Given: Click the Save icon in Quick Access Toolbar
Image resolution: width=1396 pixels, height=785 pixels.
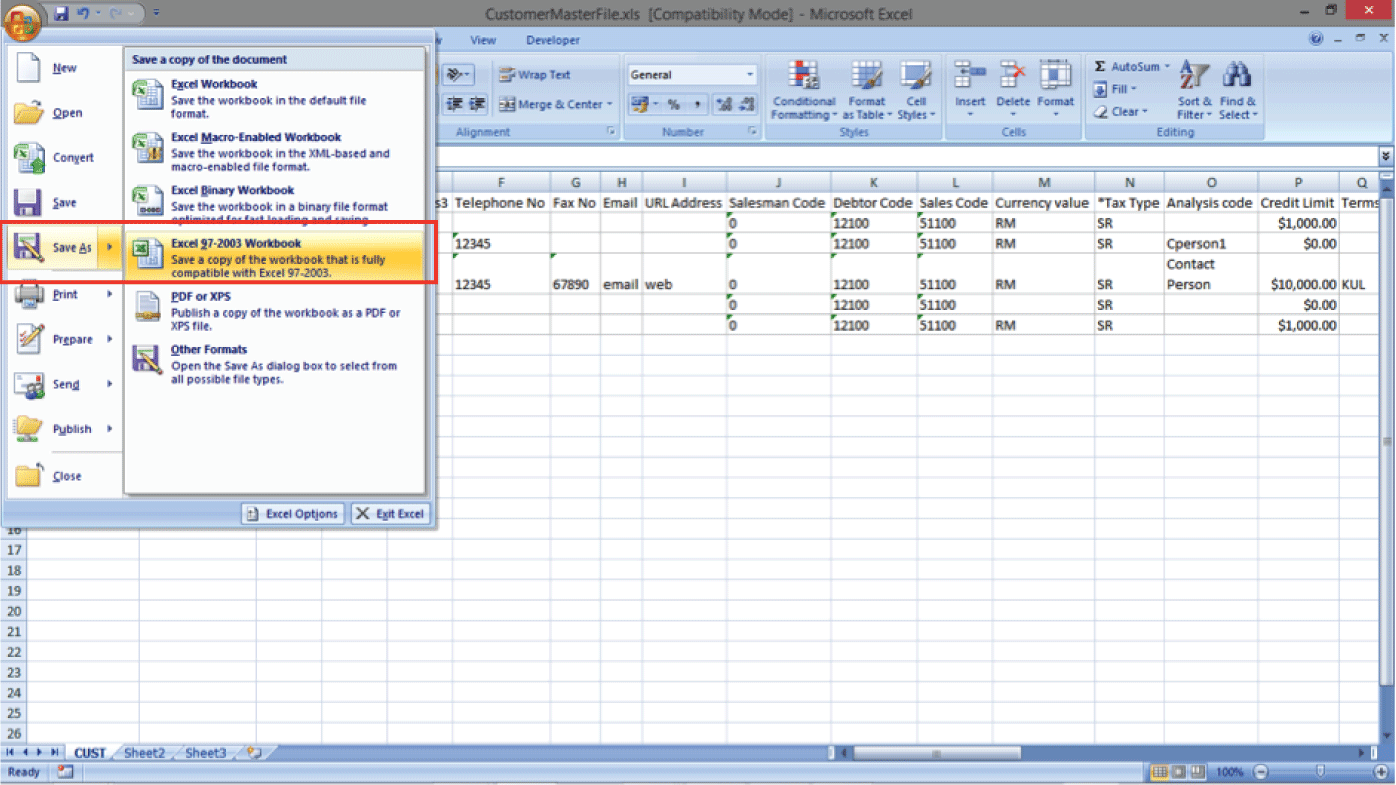Looking at the screenshot, I should tap(62, 14).
